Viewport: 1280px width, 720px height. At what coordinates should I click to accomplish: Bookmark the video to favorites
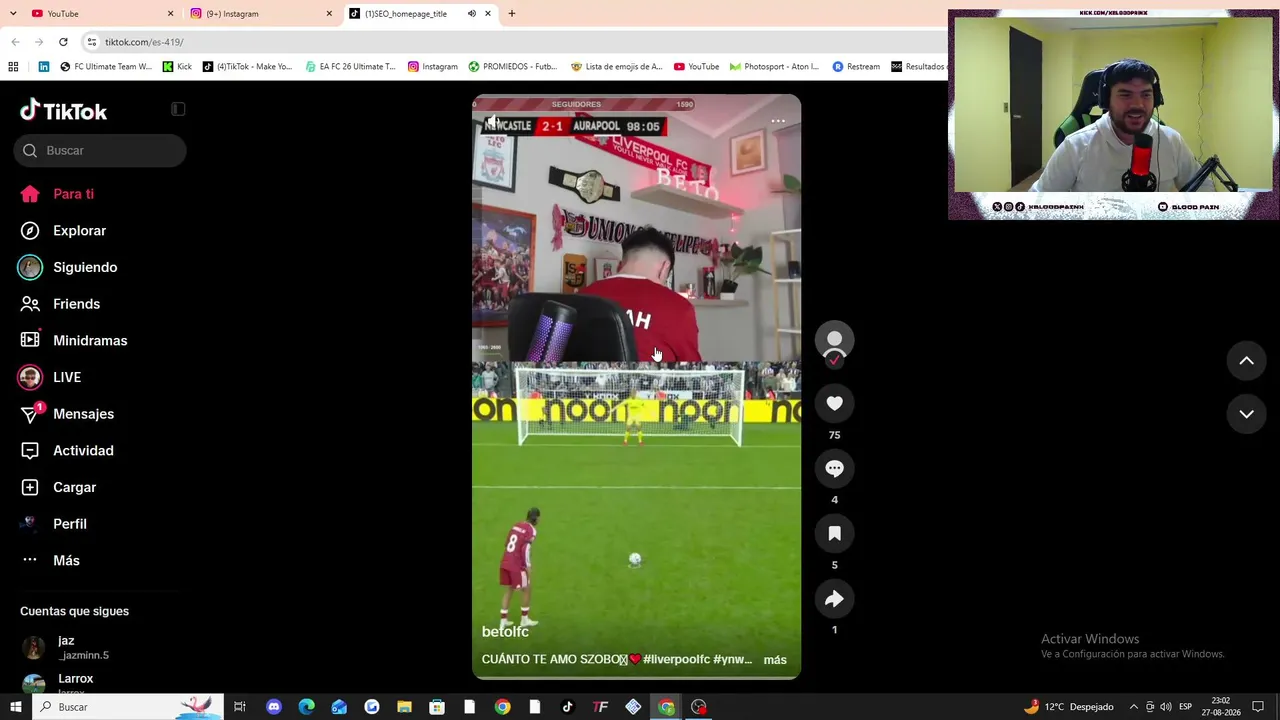pos(835,533)
